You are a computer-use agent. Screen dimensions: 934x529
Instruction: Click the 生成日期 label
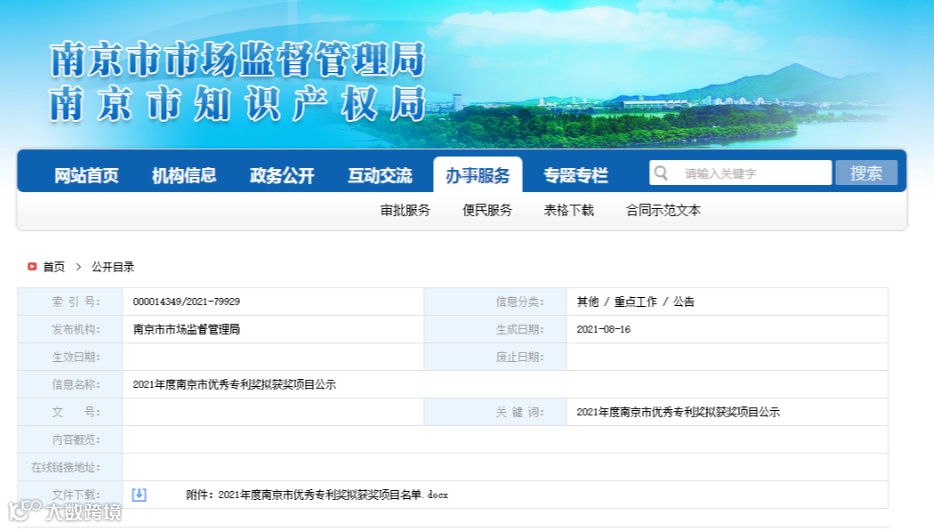(x=520, y=329)
